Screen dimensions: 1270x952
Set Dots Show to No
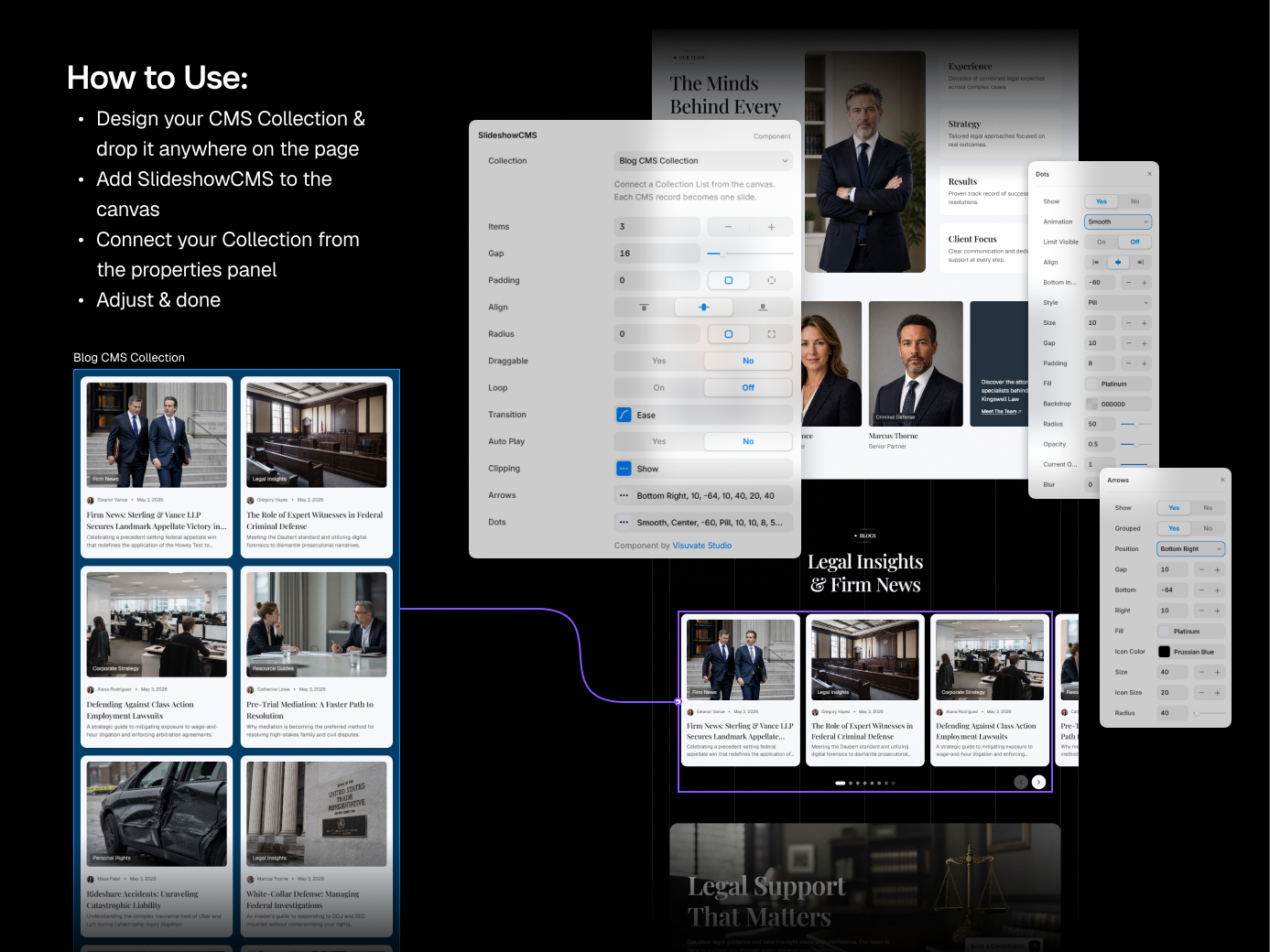tap(1134, 201)
